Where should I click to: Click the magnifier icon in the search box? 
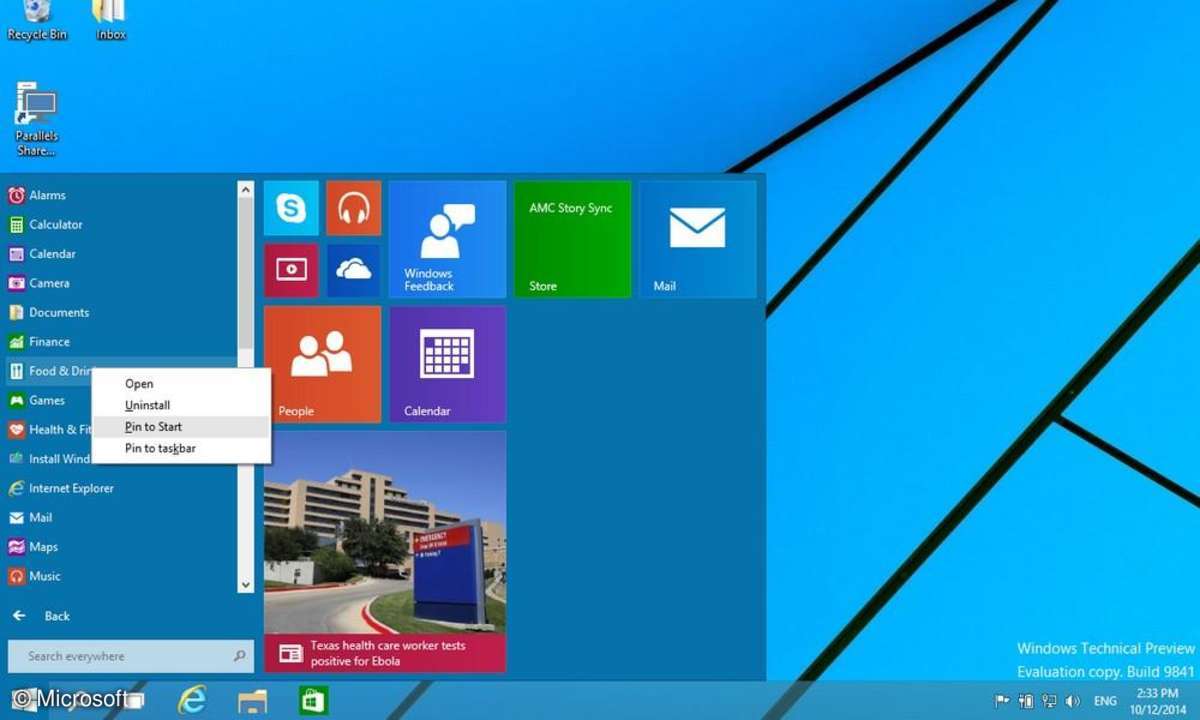(x=239, y=657)
